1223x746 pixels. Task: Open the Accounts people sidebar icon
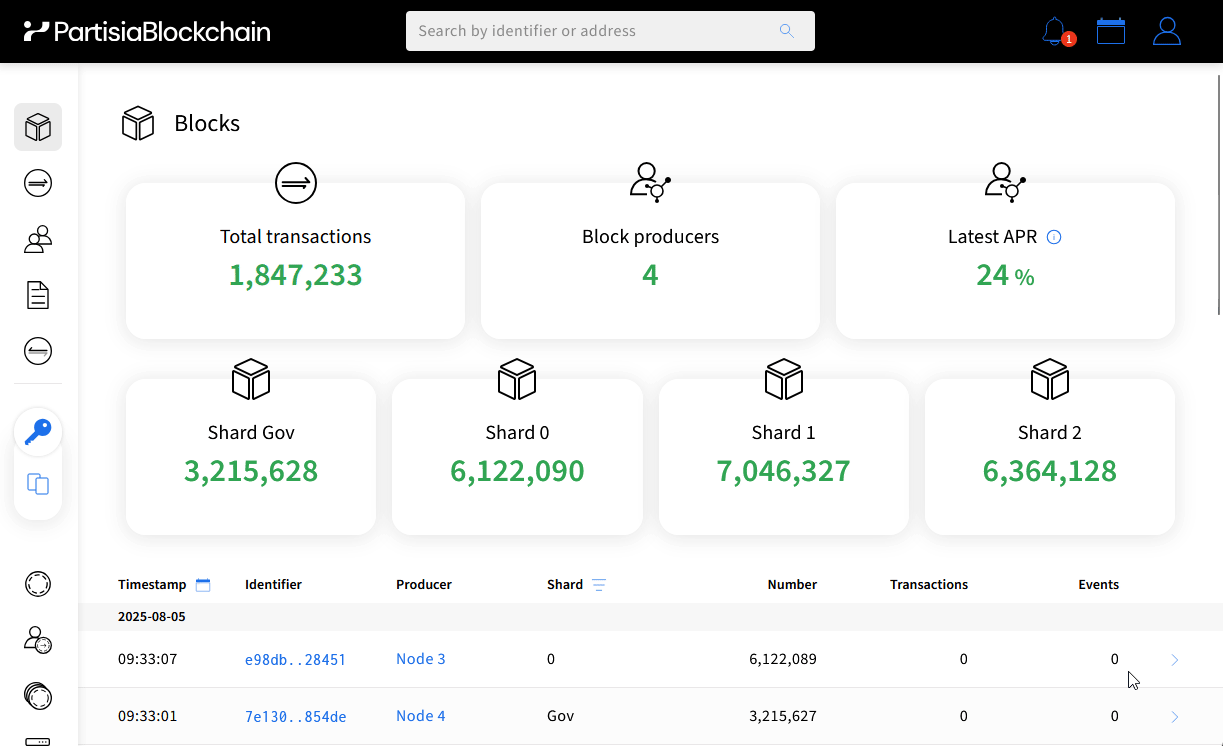38,239
